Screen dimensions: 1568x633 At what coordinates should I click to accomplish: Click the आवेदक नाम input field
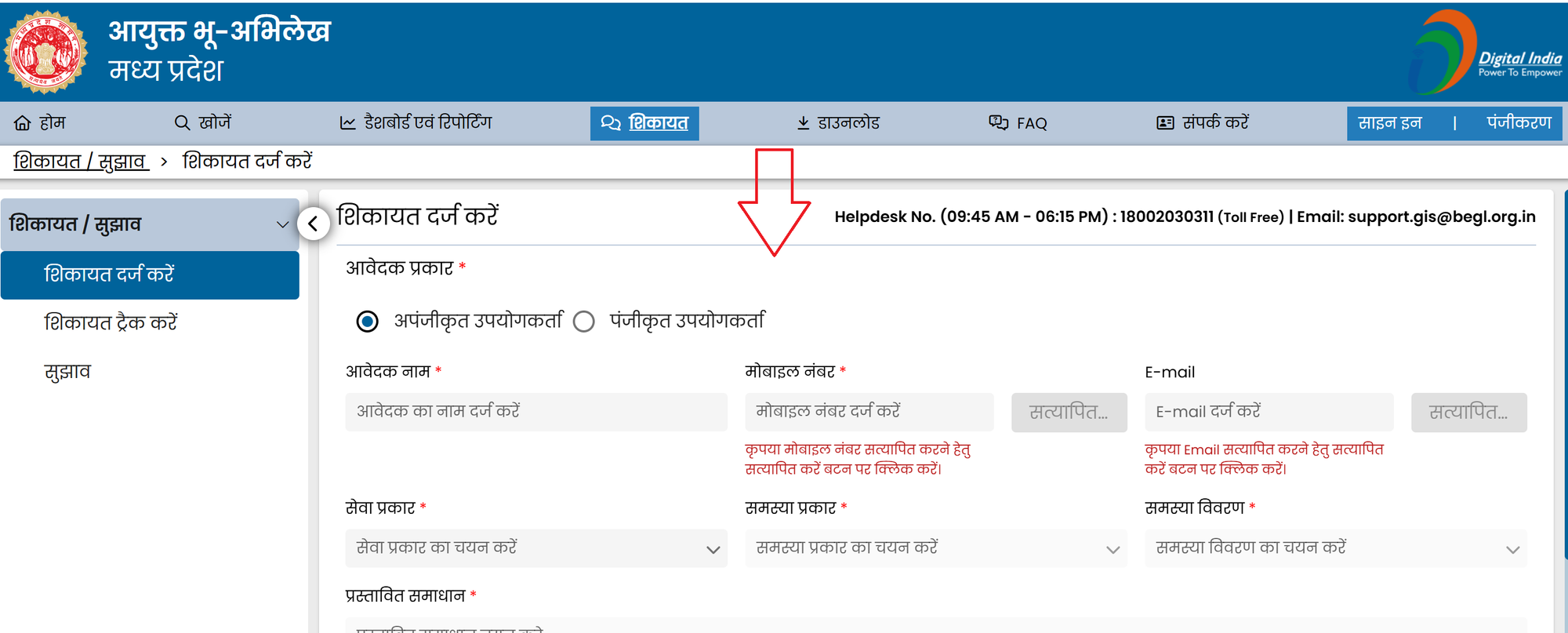pyautogui.click(x=536, y=412)
